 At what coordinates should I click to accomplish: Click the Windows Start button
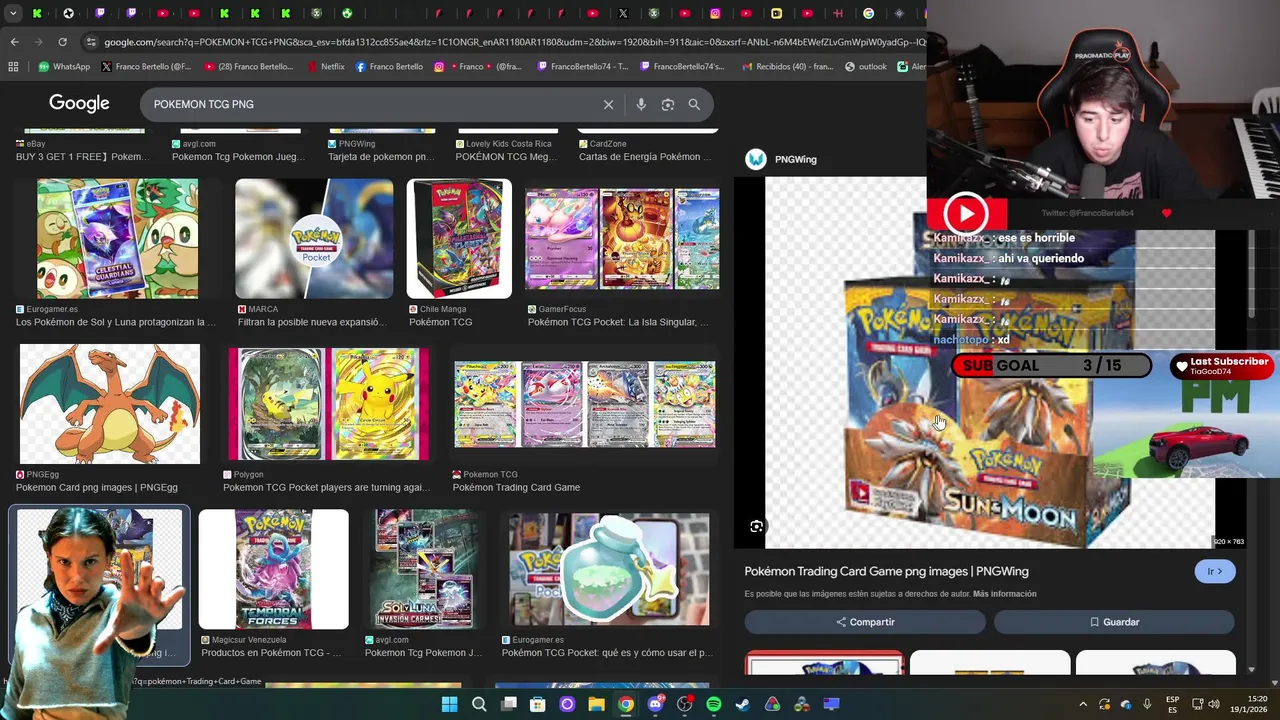click(x=450, y=705)
